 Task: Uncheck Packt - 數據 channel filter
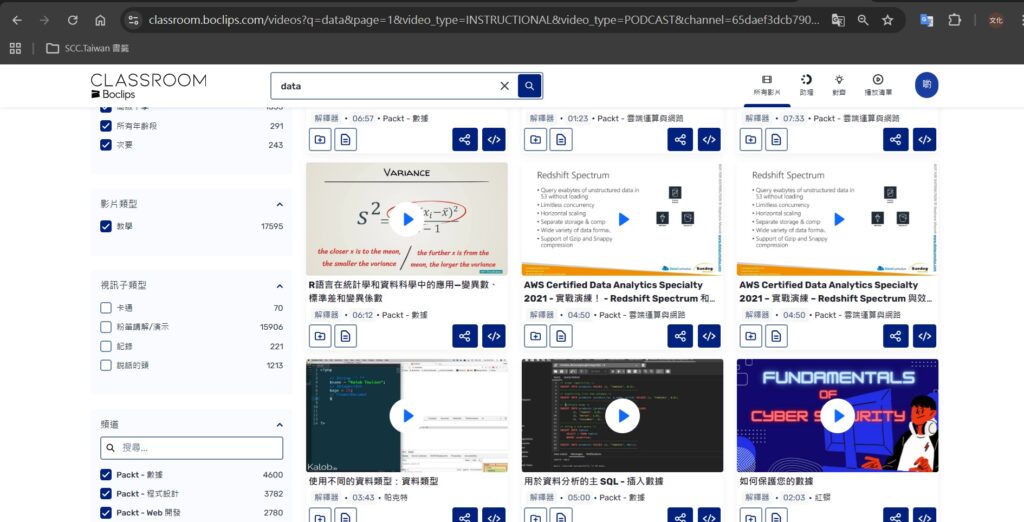click(106, 475)
